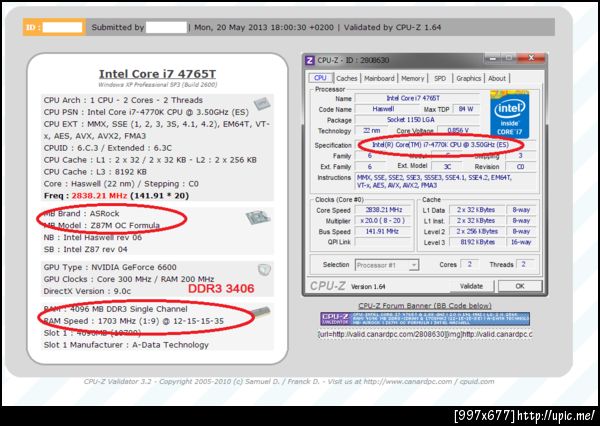Image resolution: width=600 pixels, height=426 pixels.
Task: Click the Slot 1 Manufacturer A-Data row
Action: [x=126, y=345]
